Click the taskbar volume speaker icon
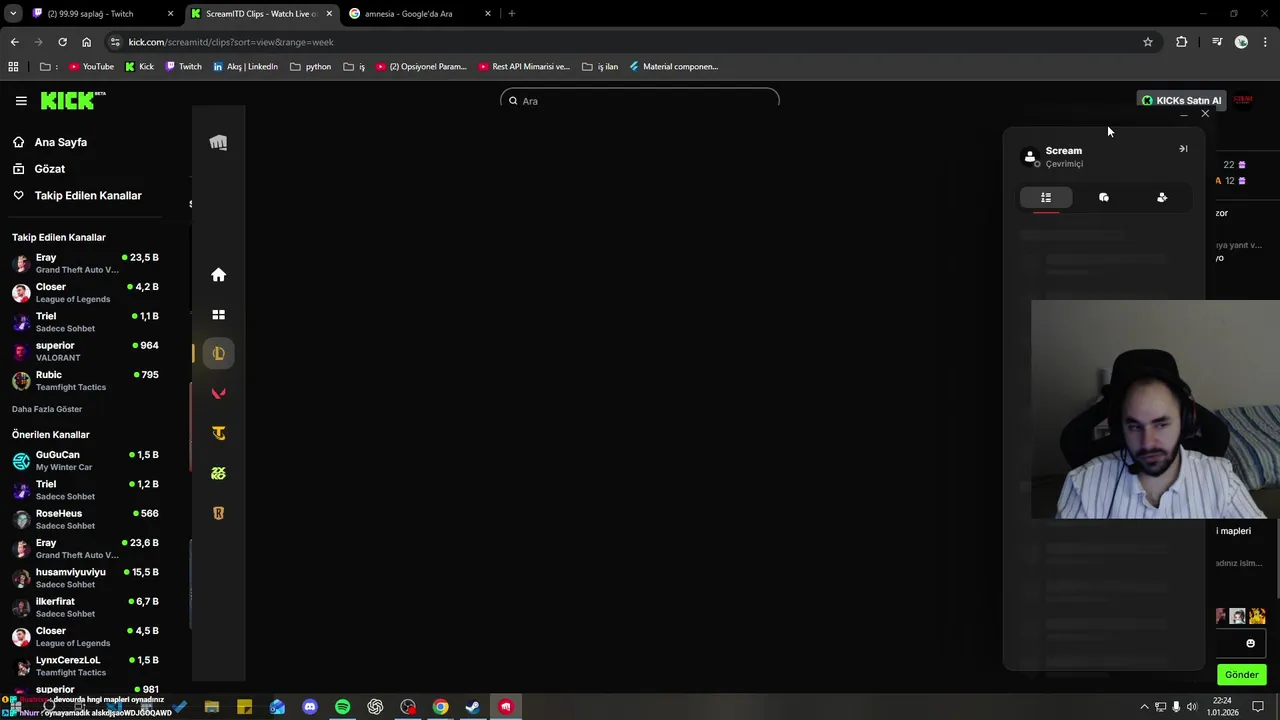This screenshot has height=720, width=1280. (1192, 707)
